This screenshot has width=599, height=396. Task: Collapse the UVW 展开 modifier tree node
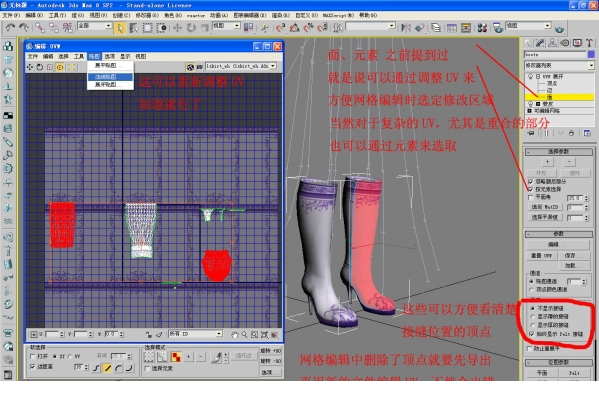click(537, 77)
